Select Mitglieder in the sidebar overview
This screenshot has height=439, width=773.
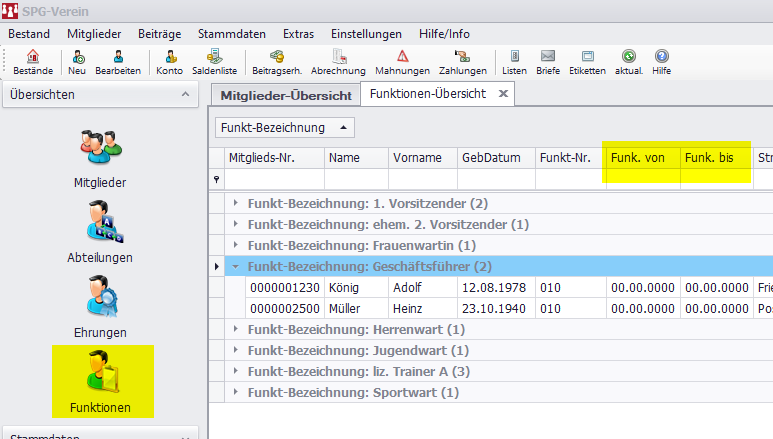click(x=100, y=158)
